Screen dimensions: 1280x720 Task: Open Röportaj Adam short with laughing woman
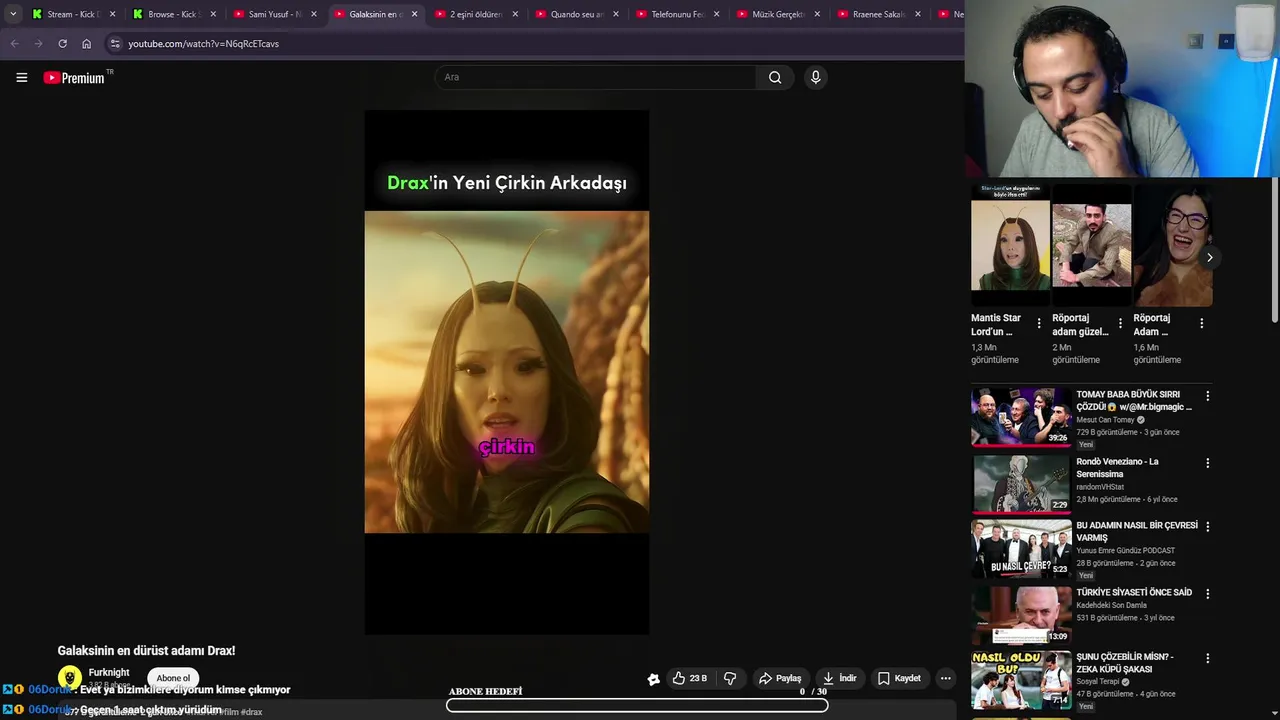pos(1172,245)
